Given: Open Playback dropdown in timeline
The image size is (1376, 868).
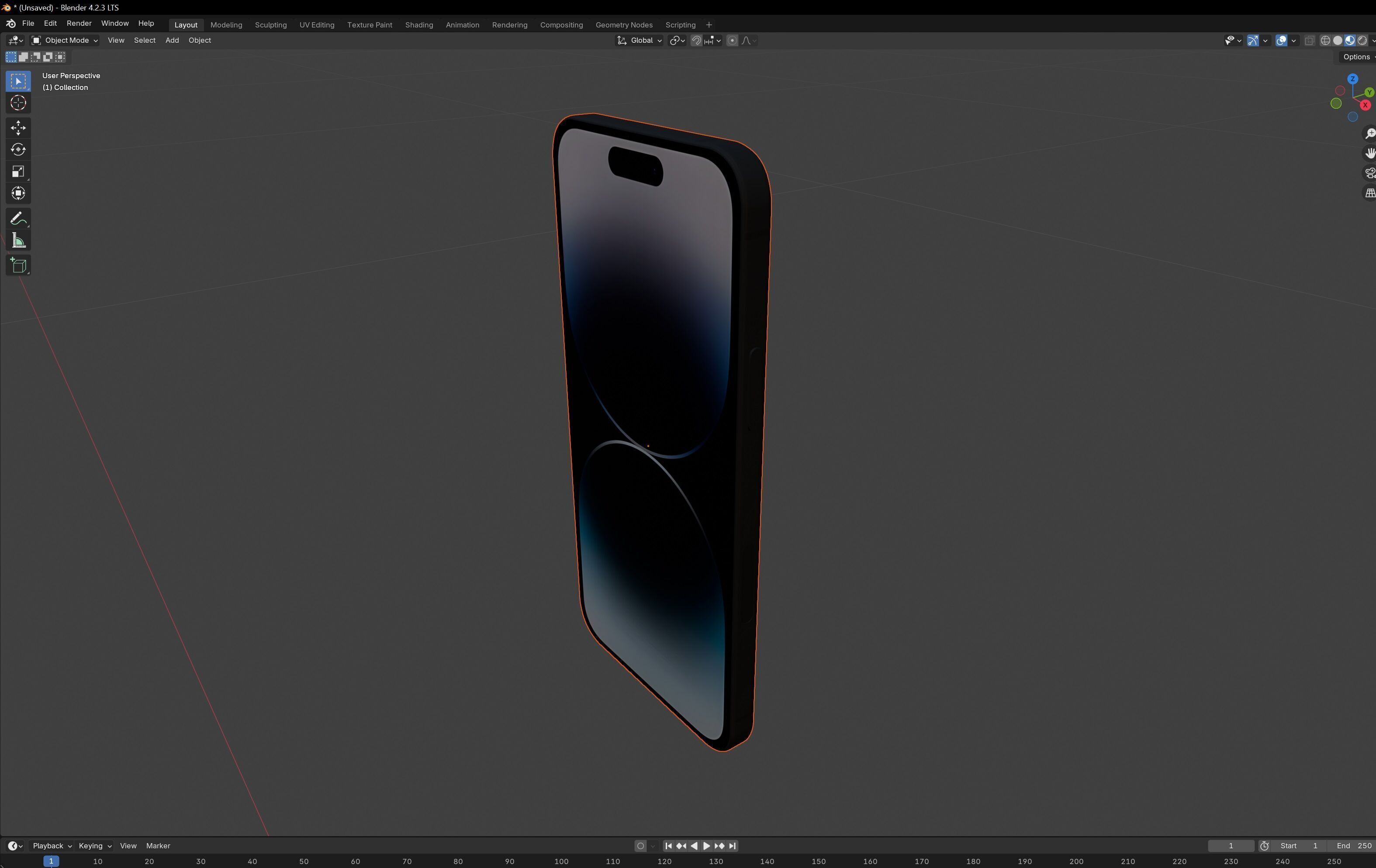Looking at the screenshot, I should click(52, 846).
